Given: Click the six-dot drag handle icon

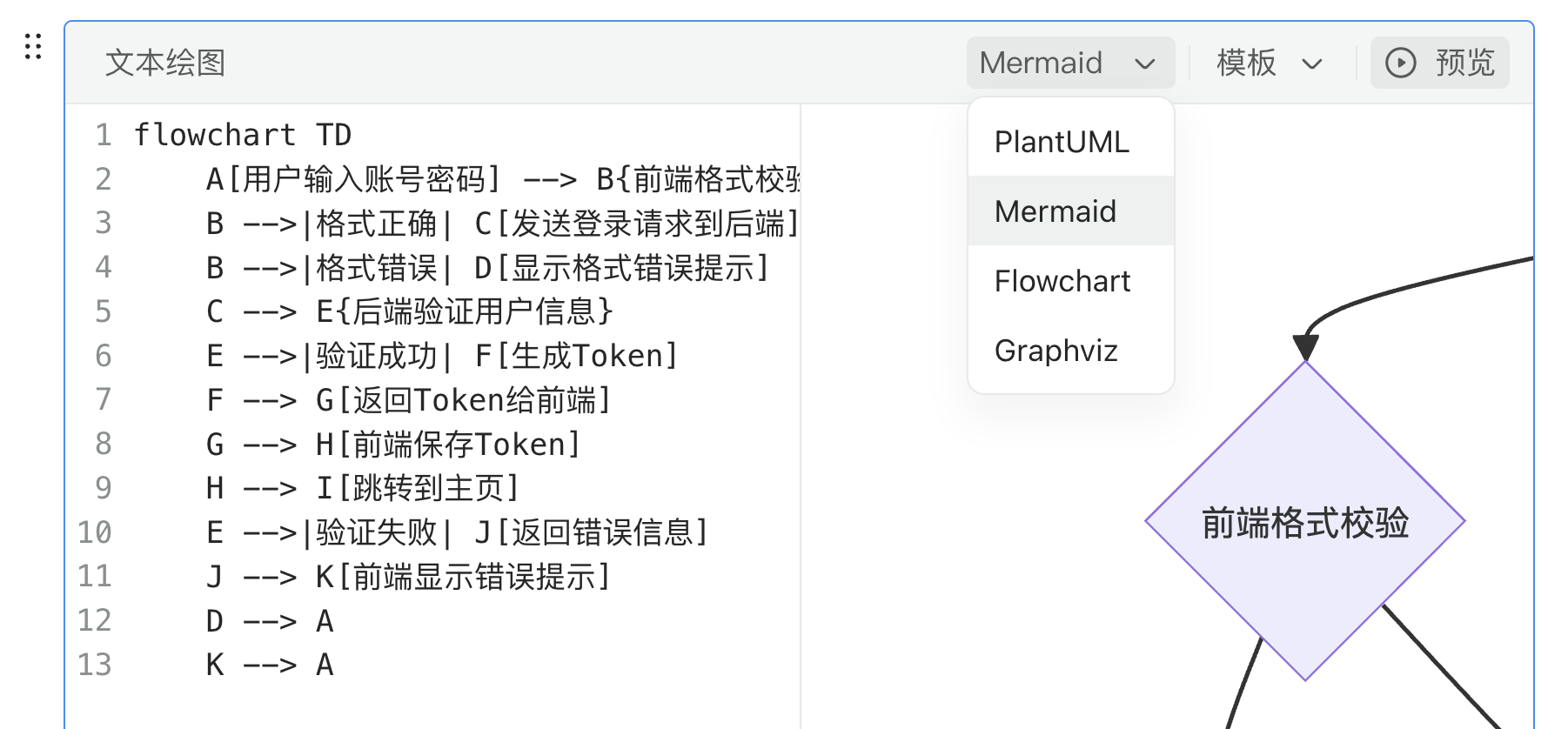Looking at the screenshot, I should point(33,46).
